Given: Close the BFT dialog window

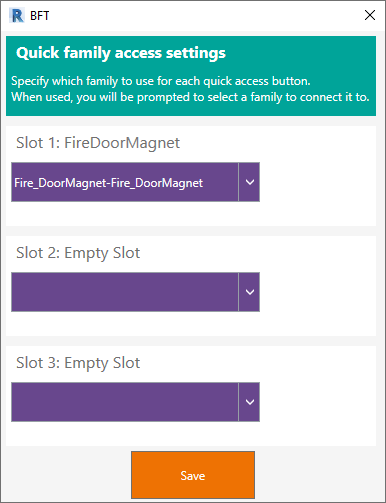Looking at the screenshot, I should coord(370,15).
